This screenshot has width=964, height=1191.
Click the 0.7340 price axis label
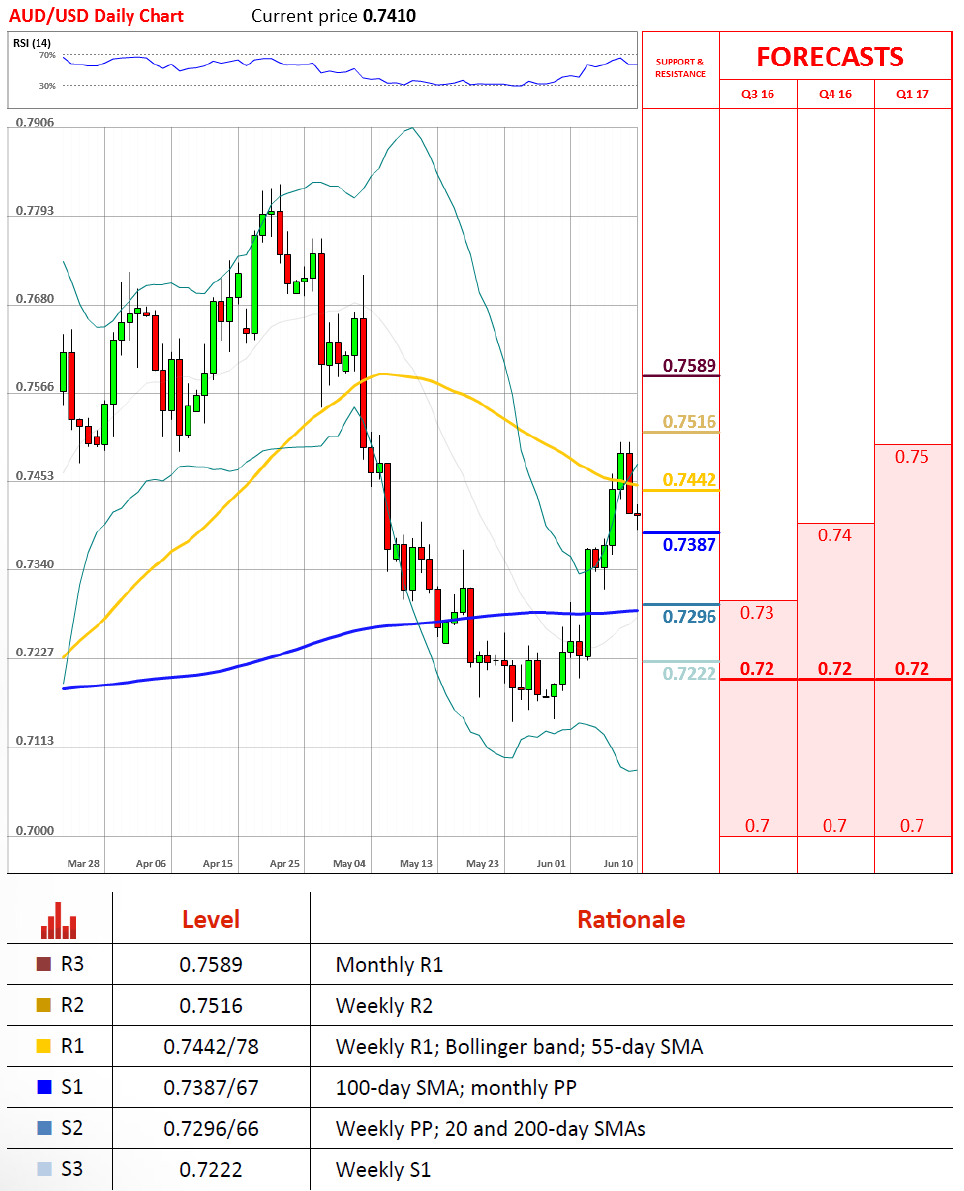35,564
